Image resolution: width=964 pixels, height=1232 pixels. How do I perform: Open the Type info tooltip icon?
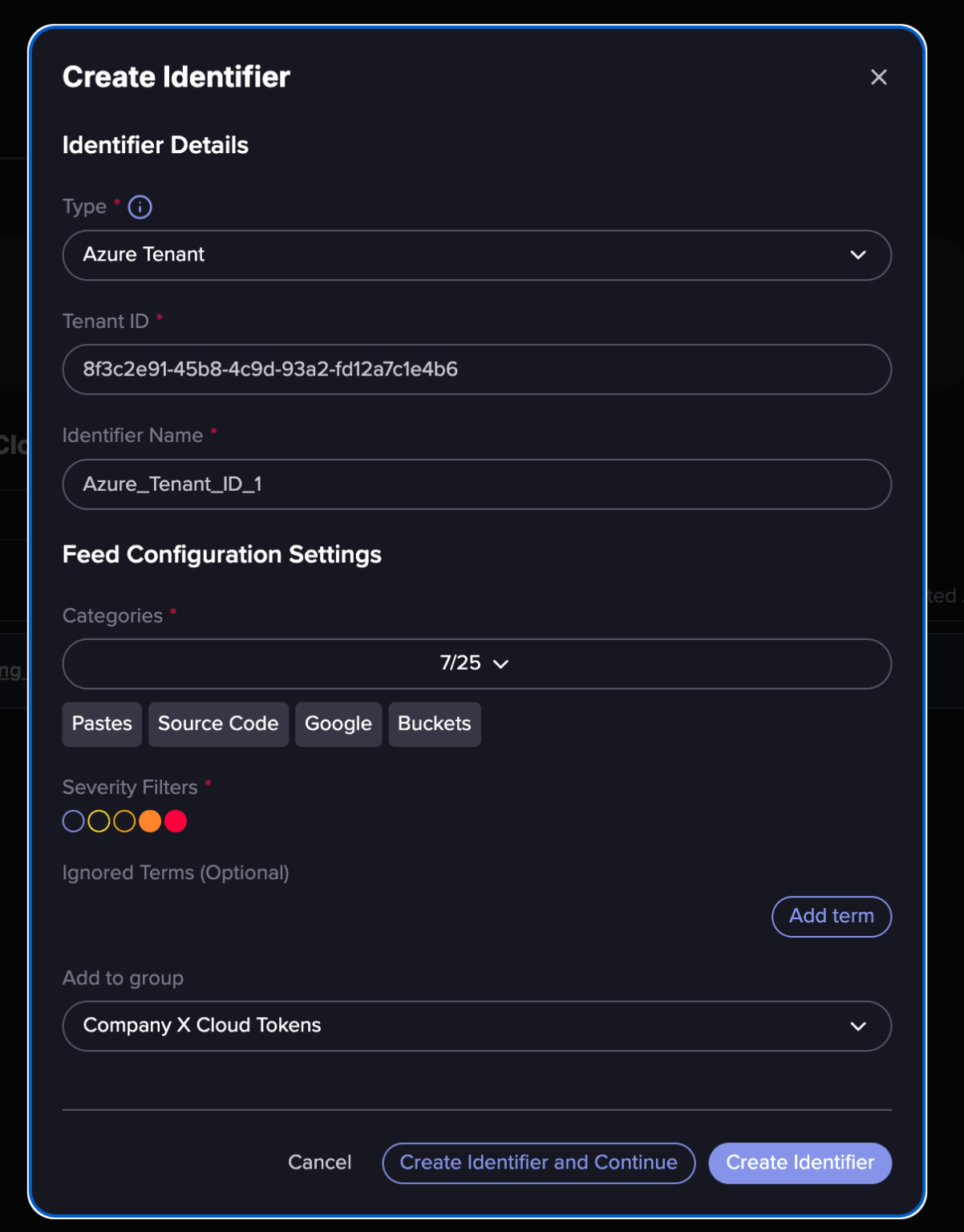(140, 207)
